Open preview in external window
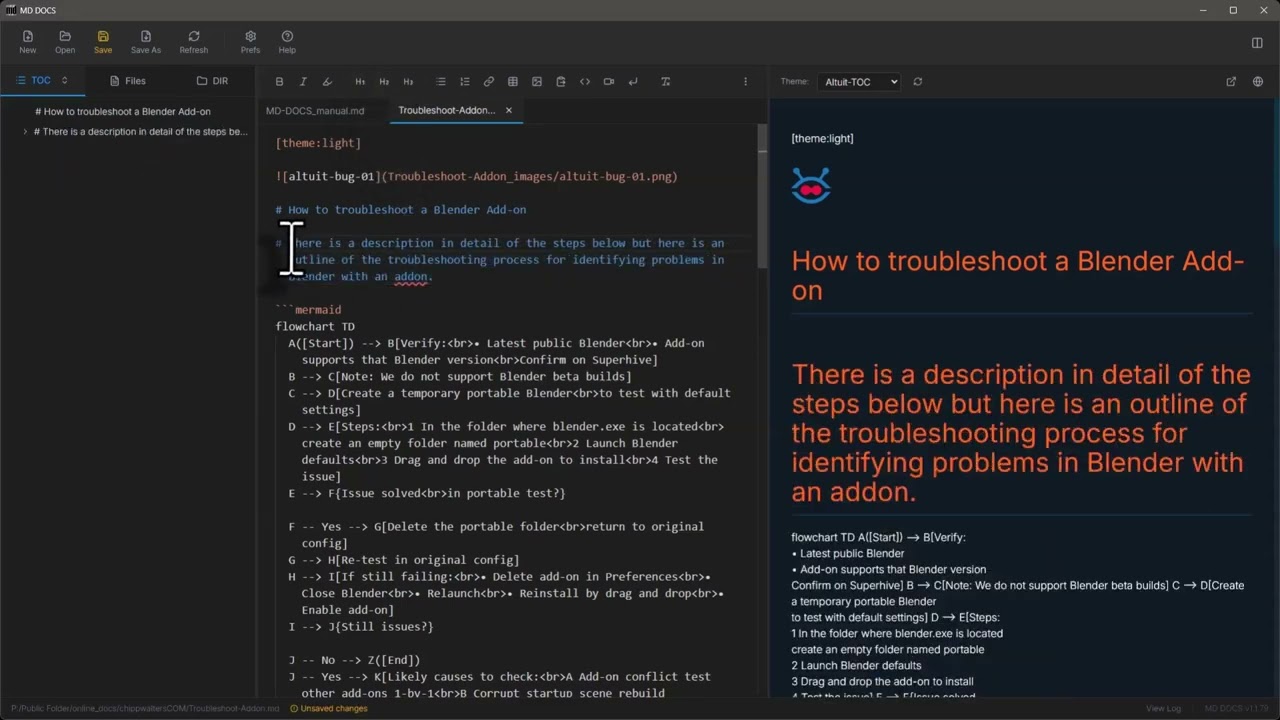1280x720 pixels. (x=1231, y=82)
